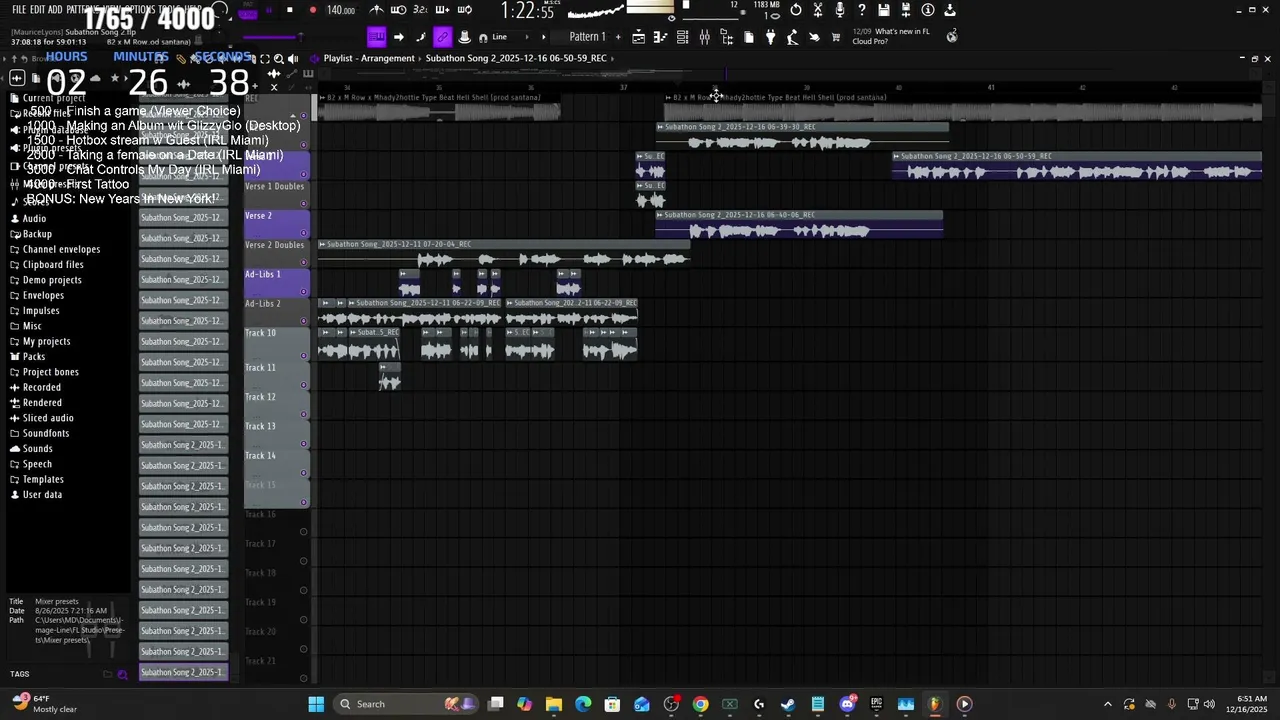
Task: Click the Record button
Action: 313,10
